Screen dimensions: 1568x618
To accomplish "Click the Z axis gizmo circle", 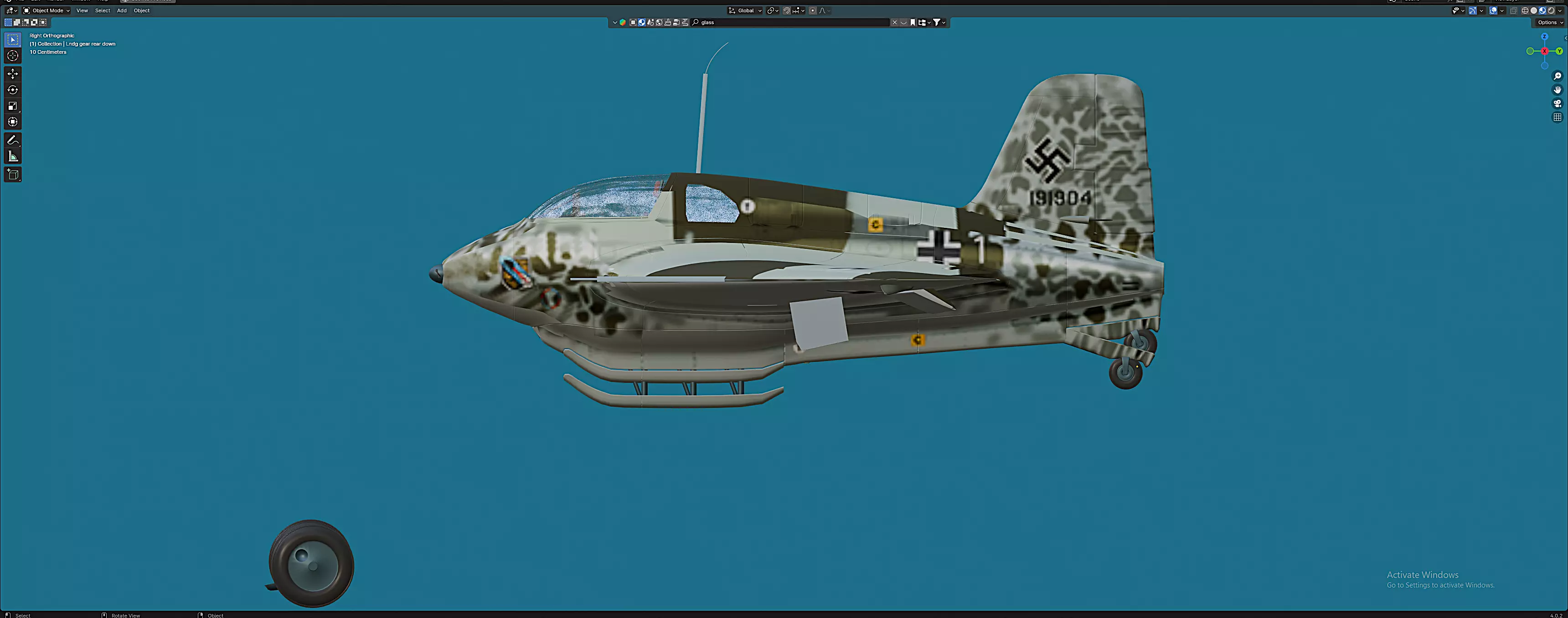I will (x=1544, y=36).
